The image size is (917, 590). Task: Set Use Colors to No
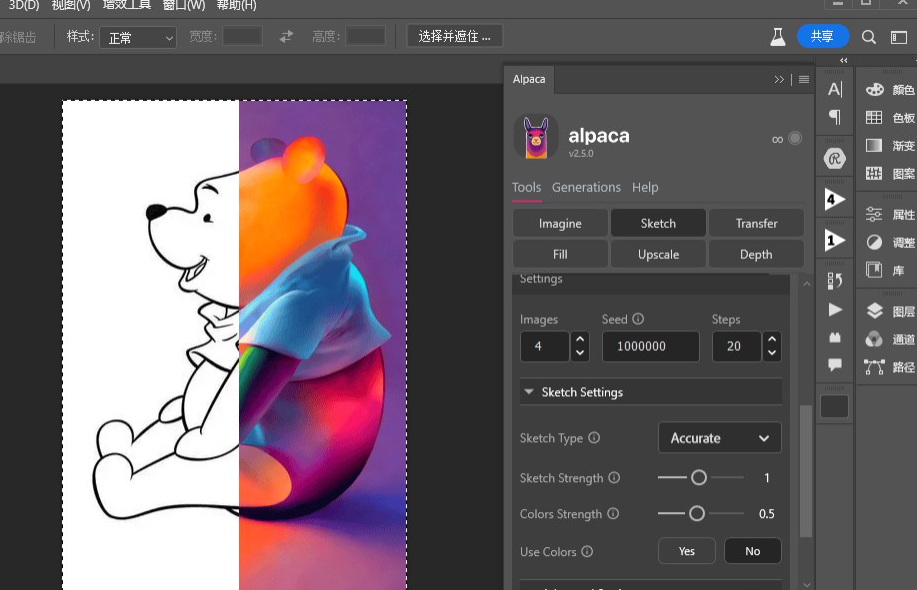pos(753,551)
